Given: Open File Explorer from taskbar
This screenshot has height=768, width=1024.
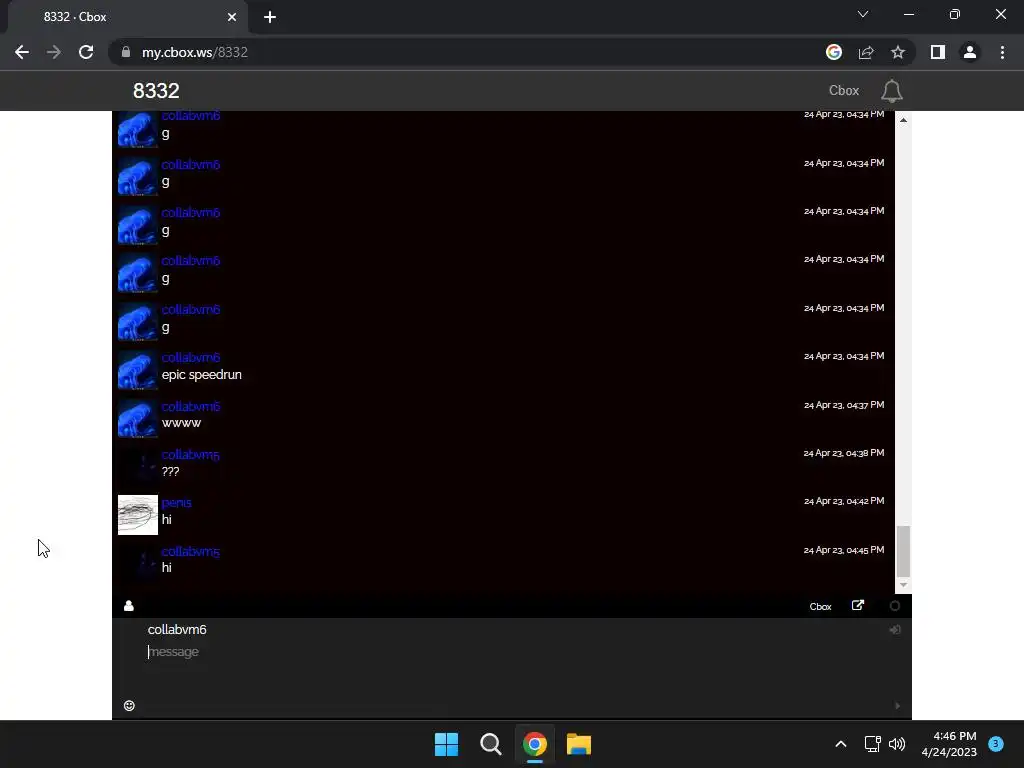Looking at the screenshot, I should coord(579,744).
